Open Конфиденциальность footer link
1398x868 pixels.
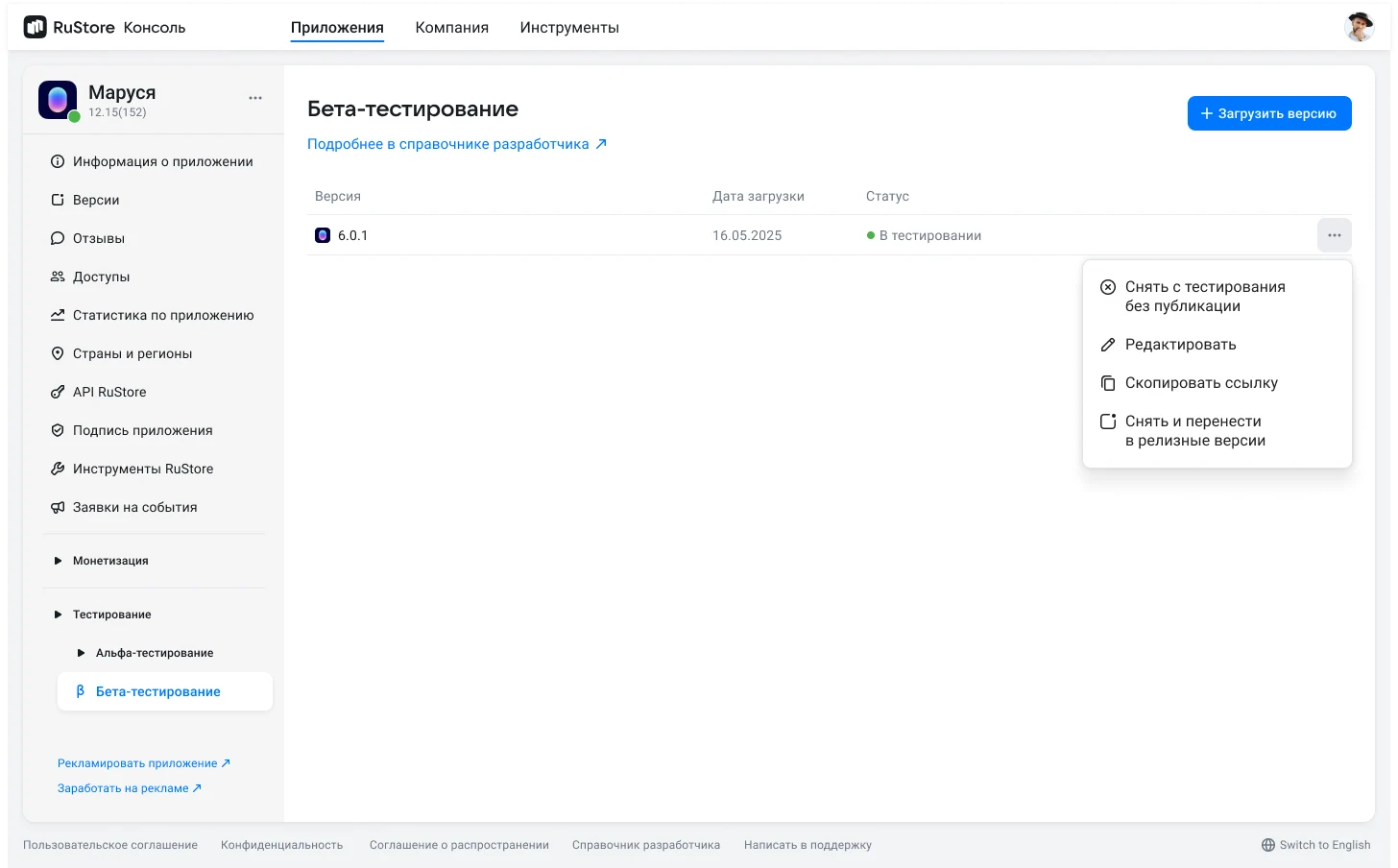point(281,845)
